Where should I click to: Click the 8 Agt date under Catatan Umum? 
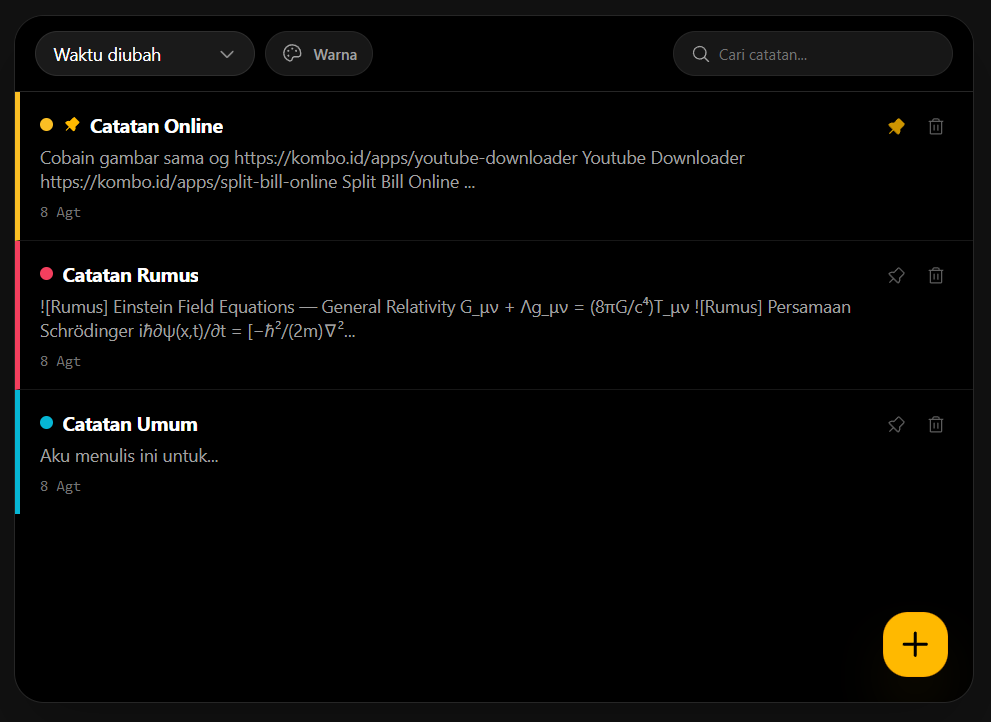[61, 487]
